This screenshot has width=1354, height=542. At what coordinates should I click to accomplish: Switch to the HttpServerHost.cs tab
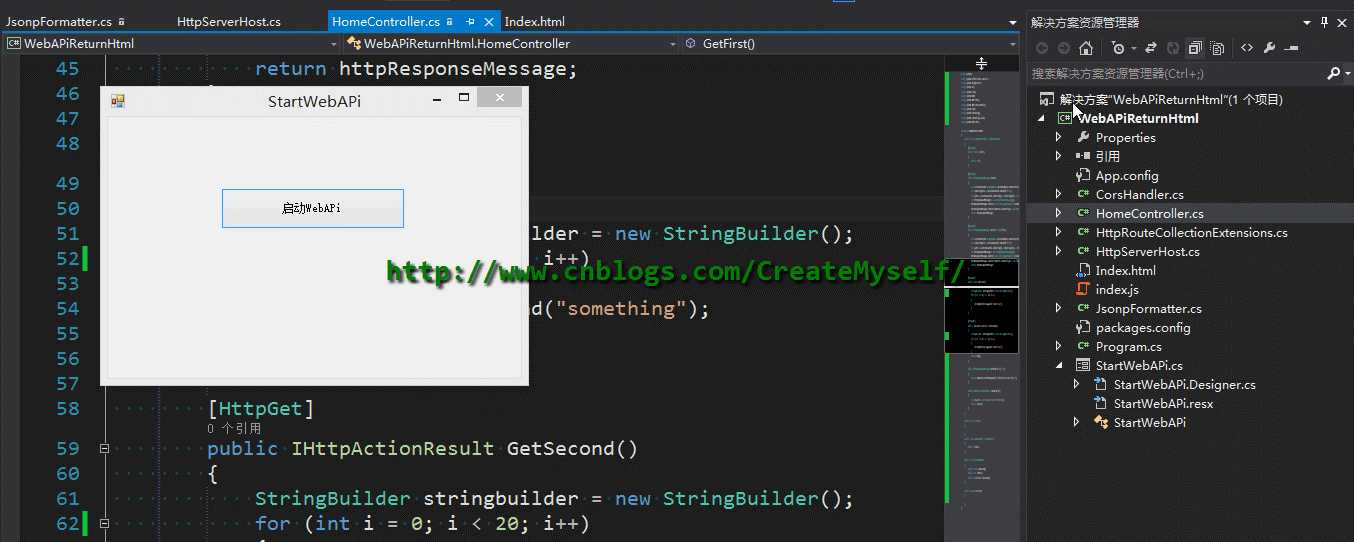pos(229,21)
